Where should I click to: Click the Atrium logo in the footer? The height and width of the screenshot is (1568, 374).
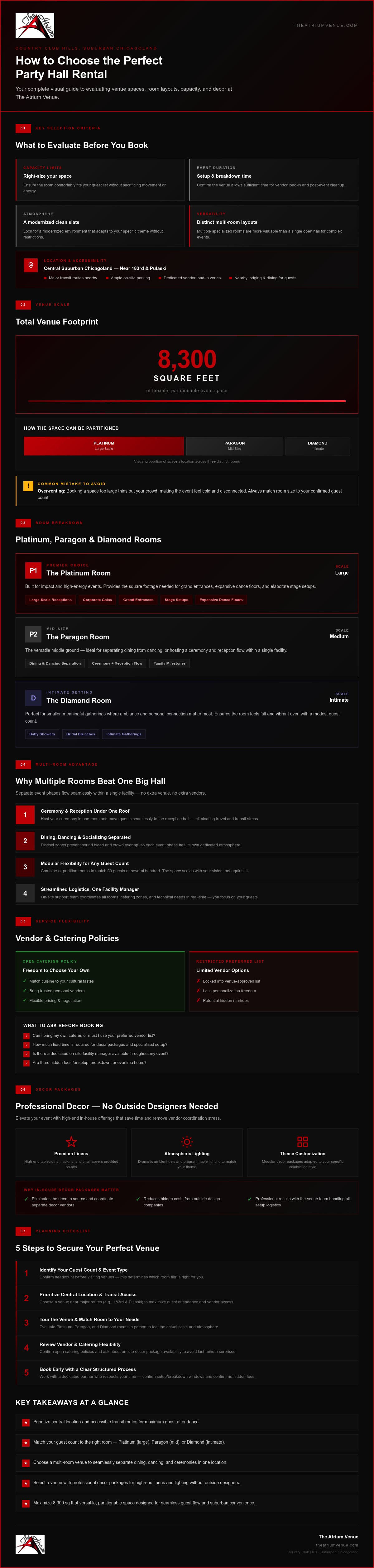(31, 1545)
